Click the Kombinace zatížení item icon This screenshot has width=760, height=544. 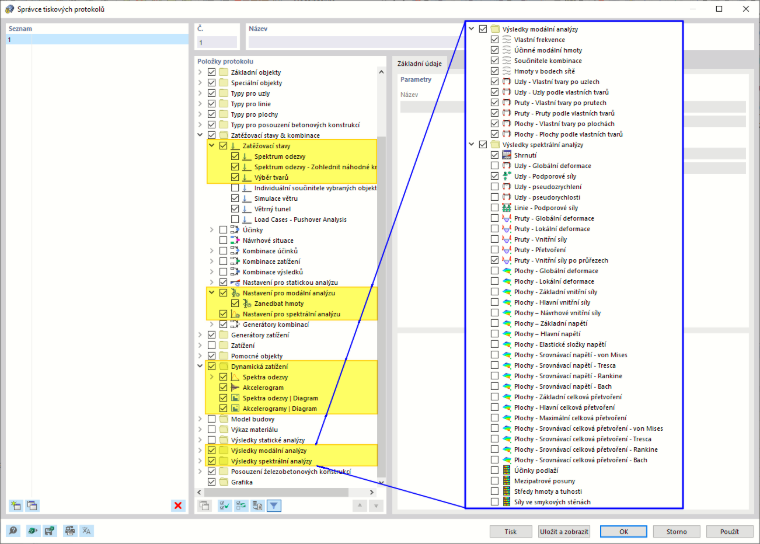(x=235, y=261)
